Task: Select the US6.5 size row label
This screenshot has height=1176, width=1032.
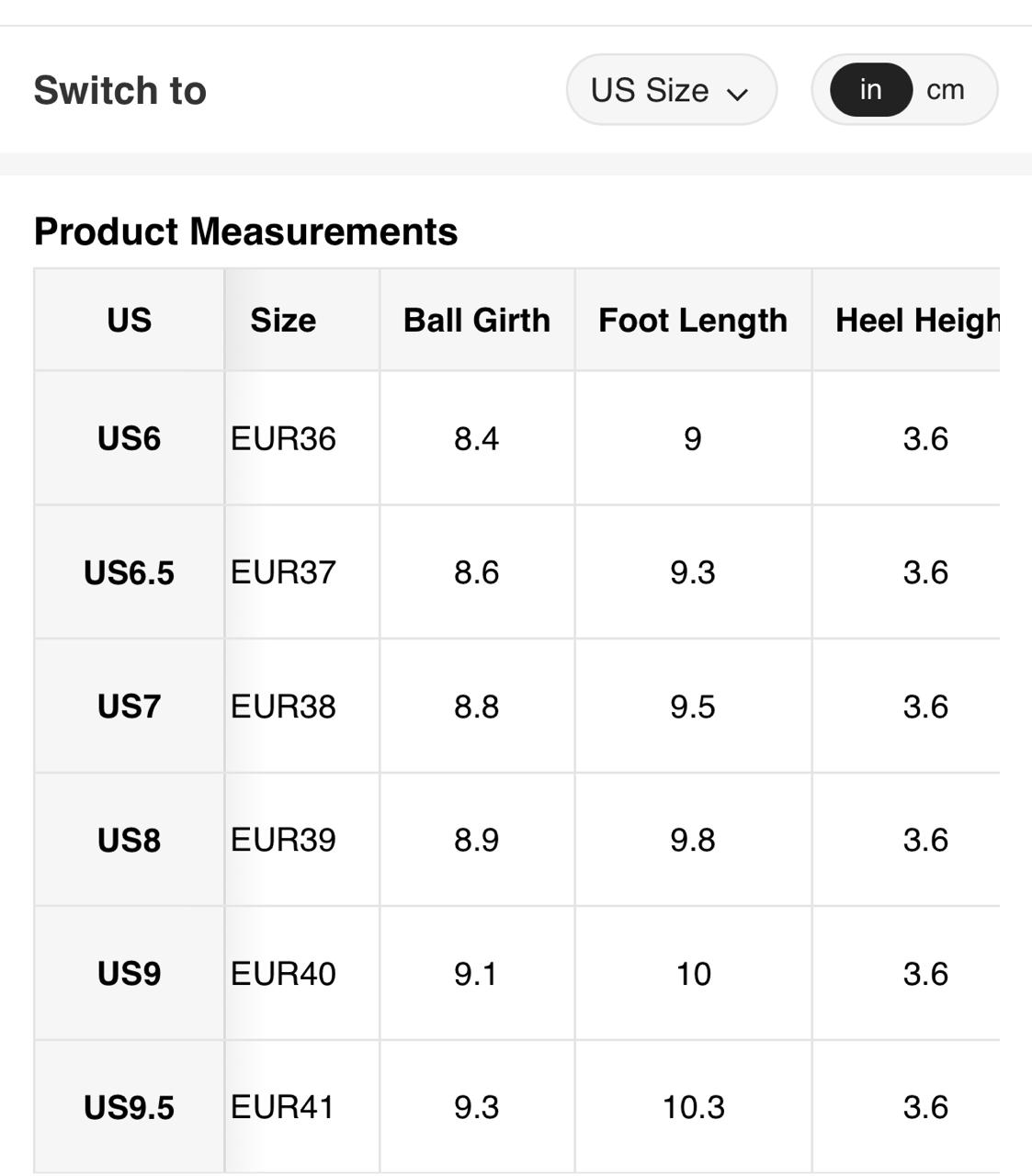Action: pos(129,572)
